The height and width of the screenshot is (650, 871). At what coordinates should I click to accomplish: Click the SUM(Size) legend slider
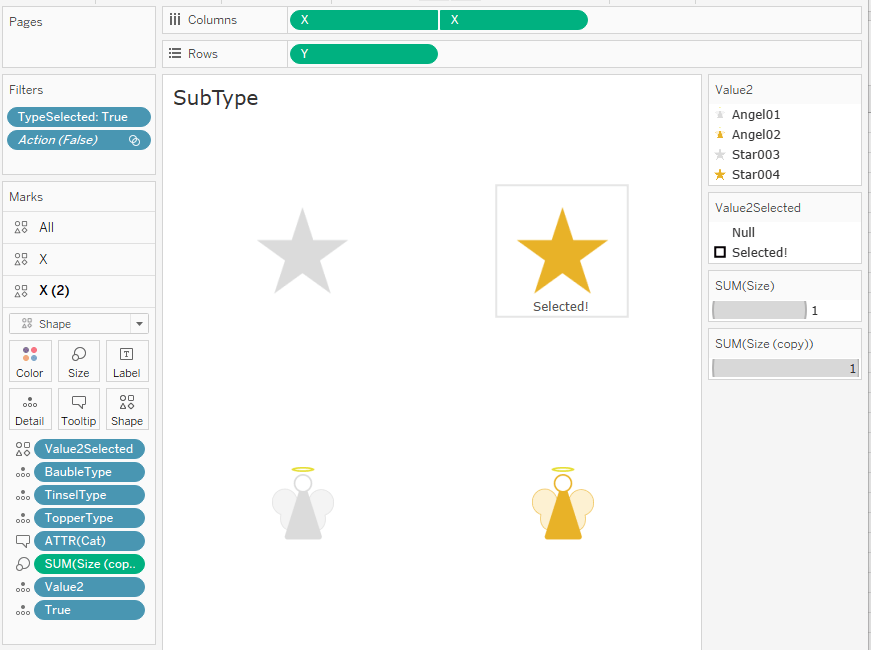click(760, 310)
